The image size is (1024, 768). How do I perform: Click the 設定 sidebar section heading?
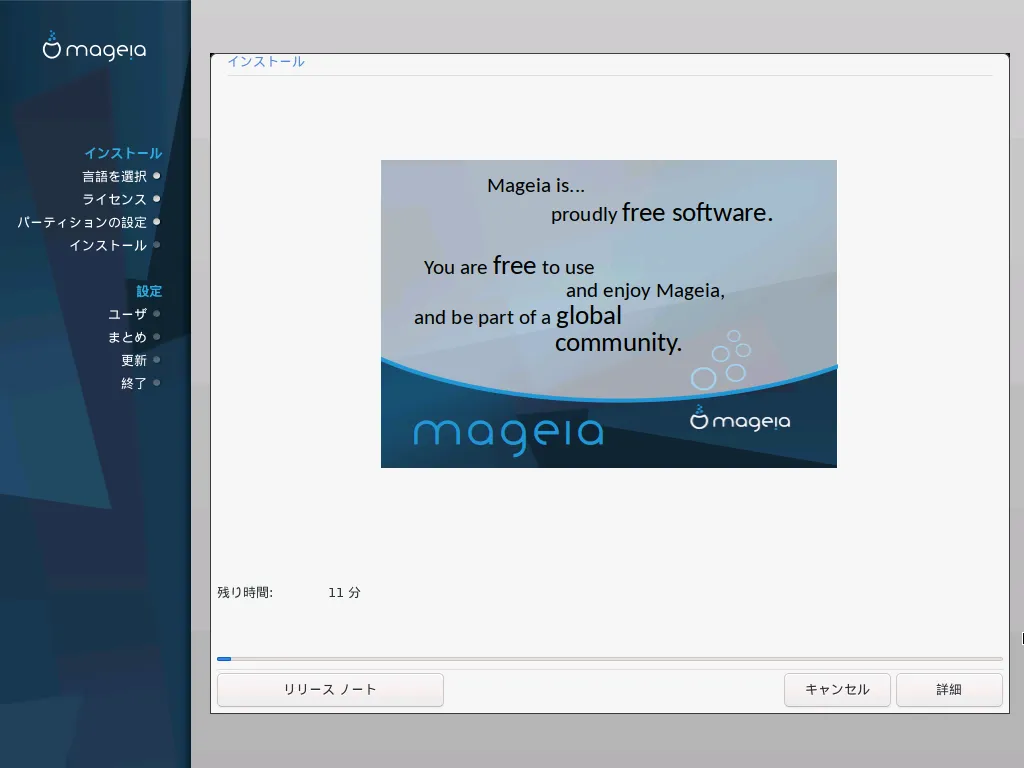149,291
